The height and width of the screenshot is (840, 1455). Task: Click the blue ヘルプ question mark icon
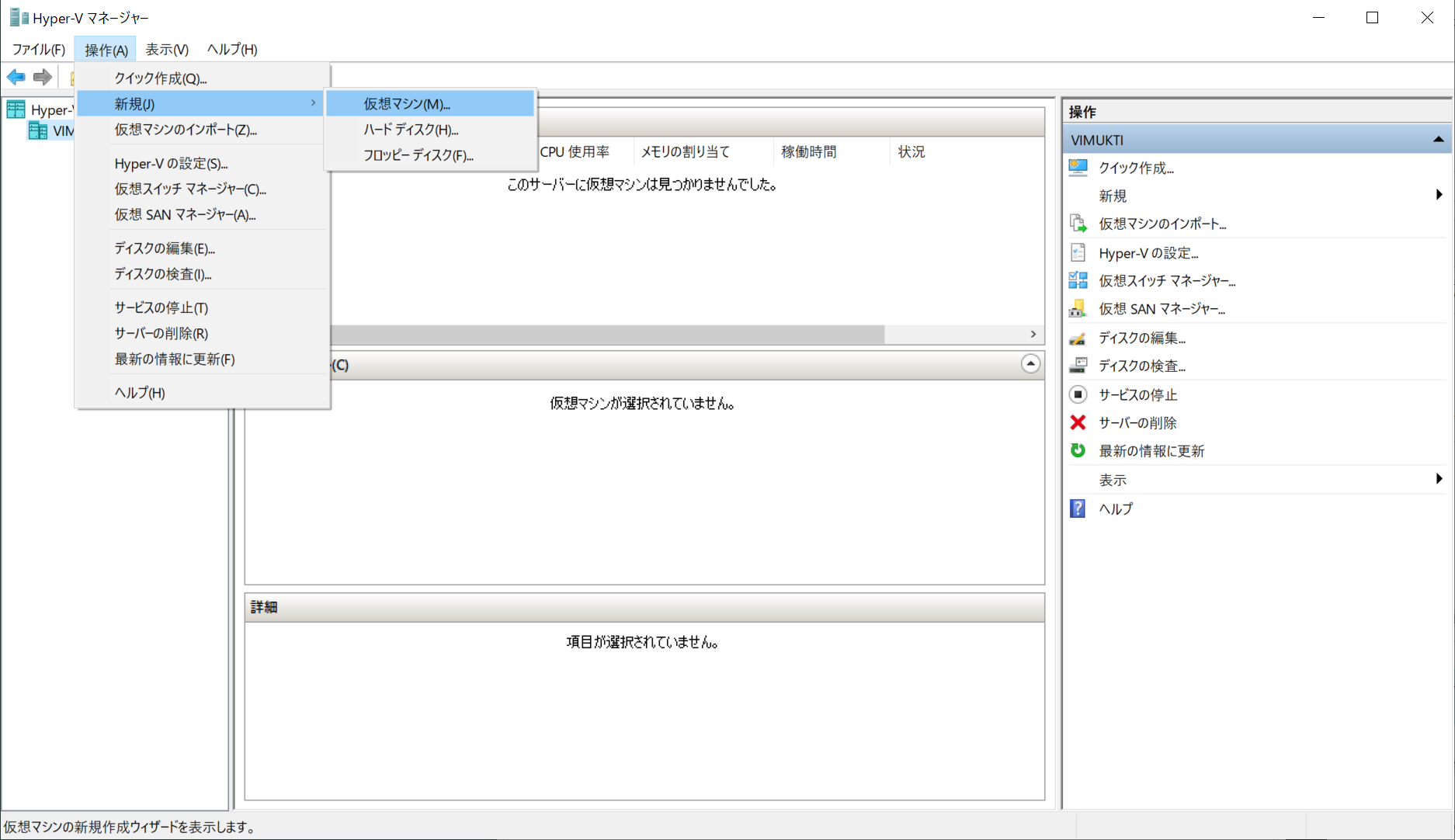pos(1078,509)
